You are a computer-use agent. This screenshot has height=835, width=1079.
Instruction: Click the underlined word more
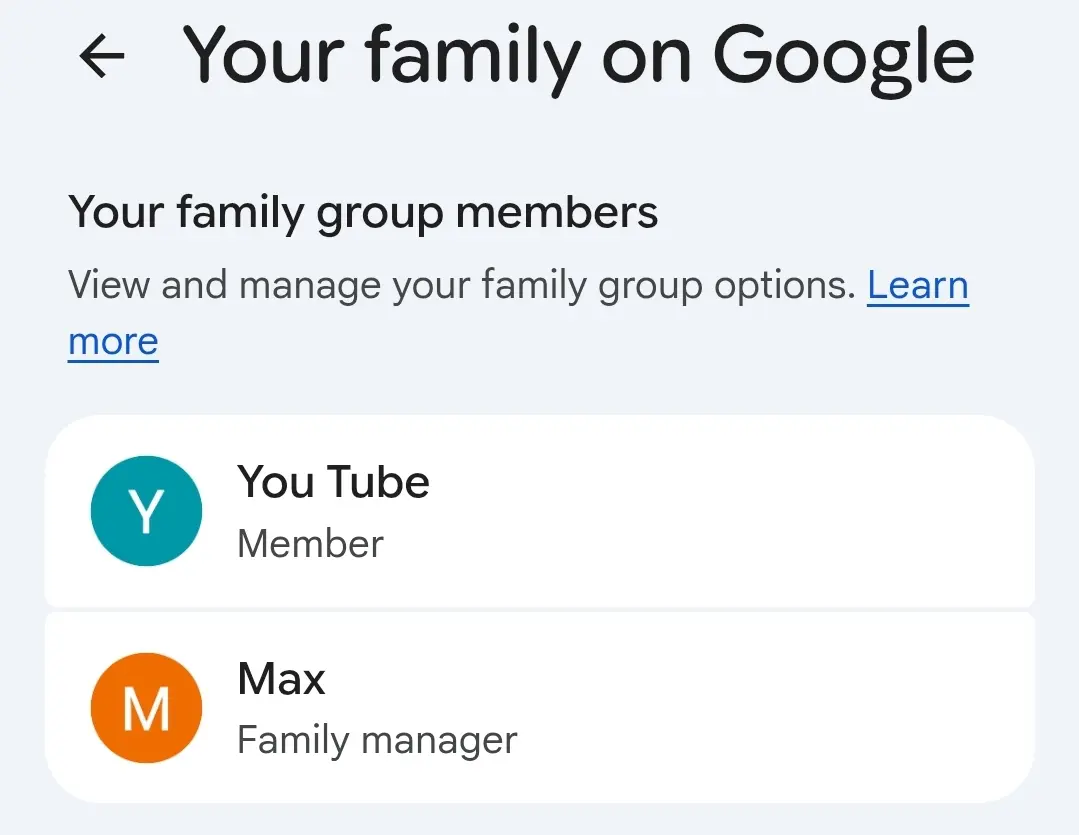[x=114, y=342]
